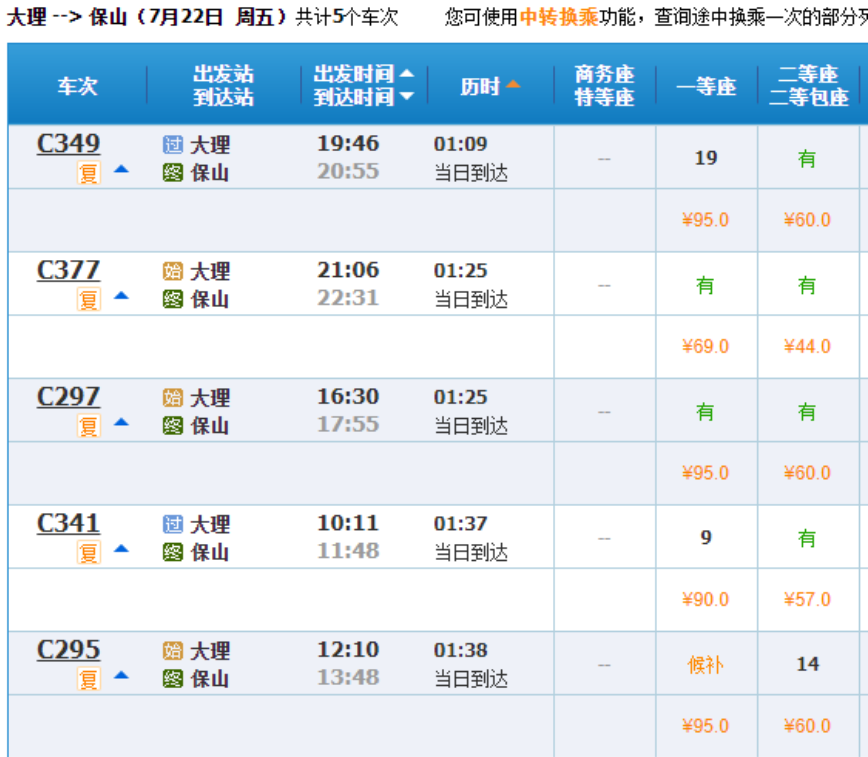
Task: Click the 始 origin icon for C377
Action: (x=173, y=271)
